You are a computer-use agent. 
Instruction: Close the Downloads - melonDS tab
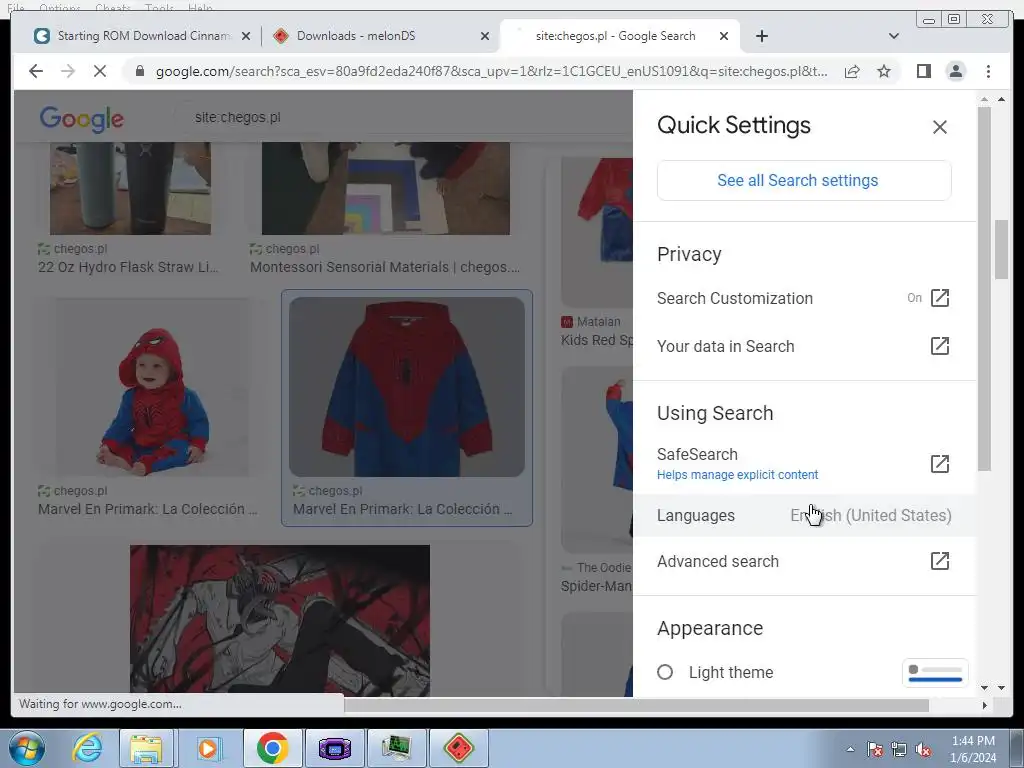tap(485, 36)
